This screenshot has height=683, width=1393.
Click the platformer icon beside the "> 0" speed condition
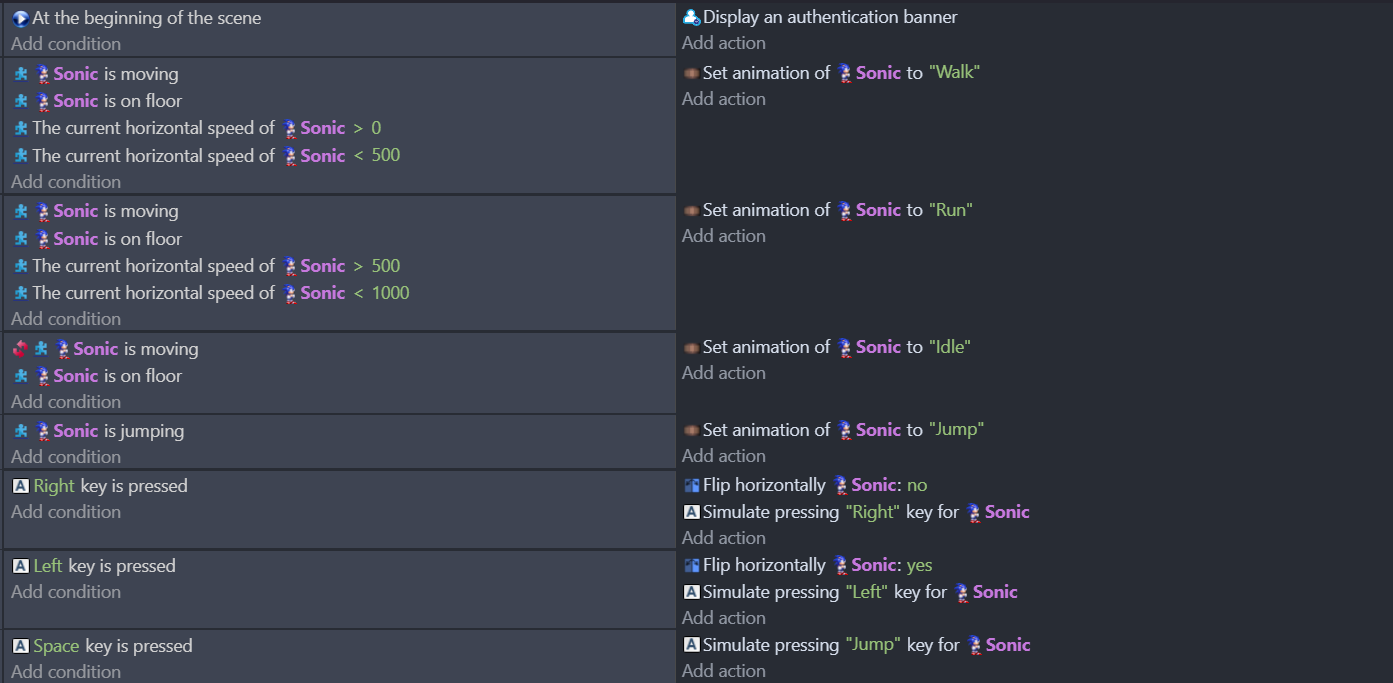point(20,128)
